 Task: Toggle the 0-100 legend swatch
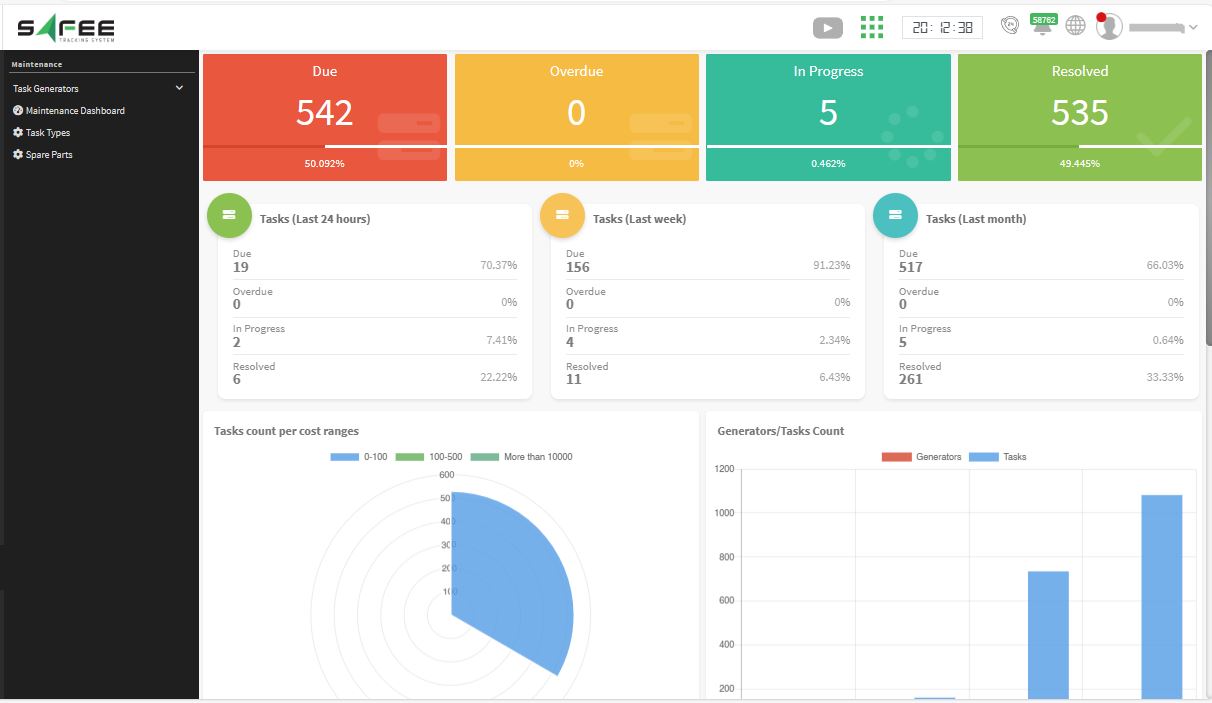click(344, 457)
